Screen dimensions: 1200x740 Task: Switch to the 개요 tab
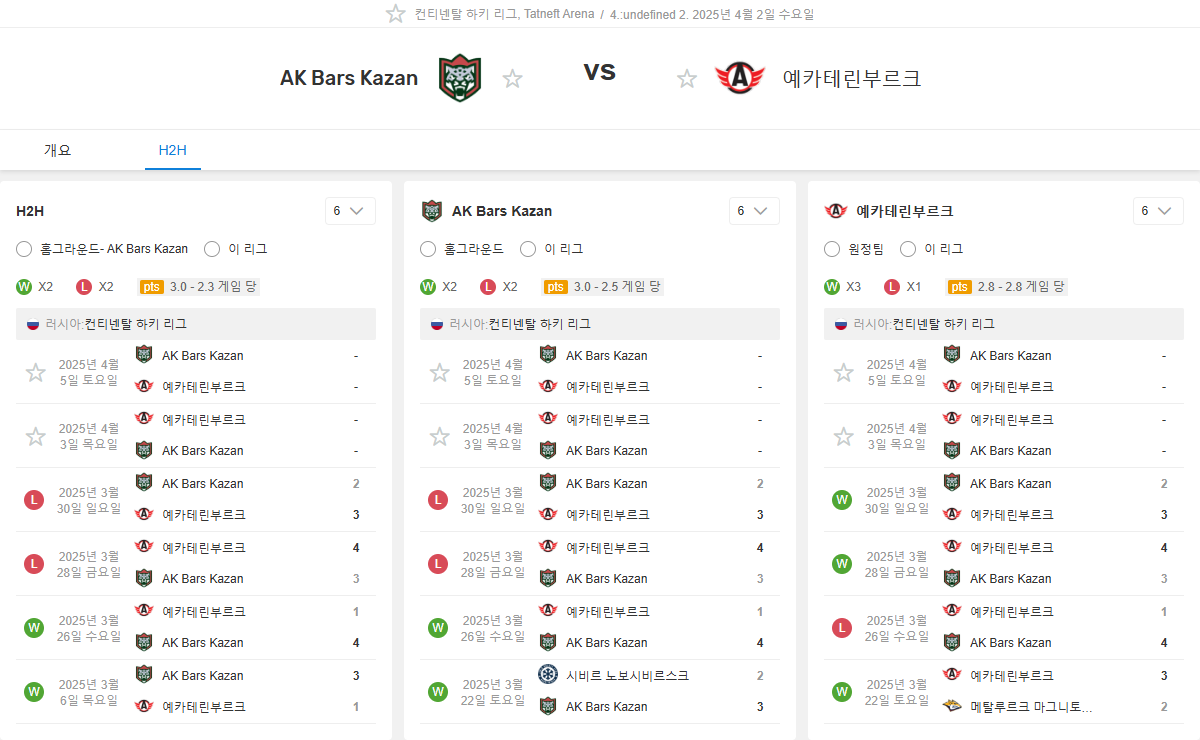(x=58, y=150)
